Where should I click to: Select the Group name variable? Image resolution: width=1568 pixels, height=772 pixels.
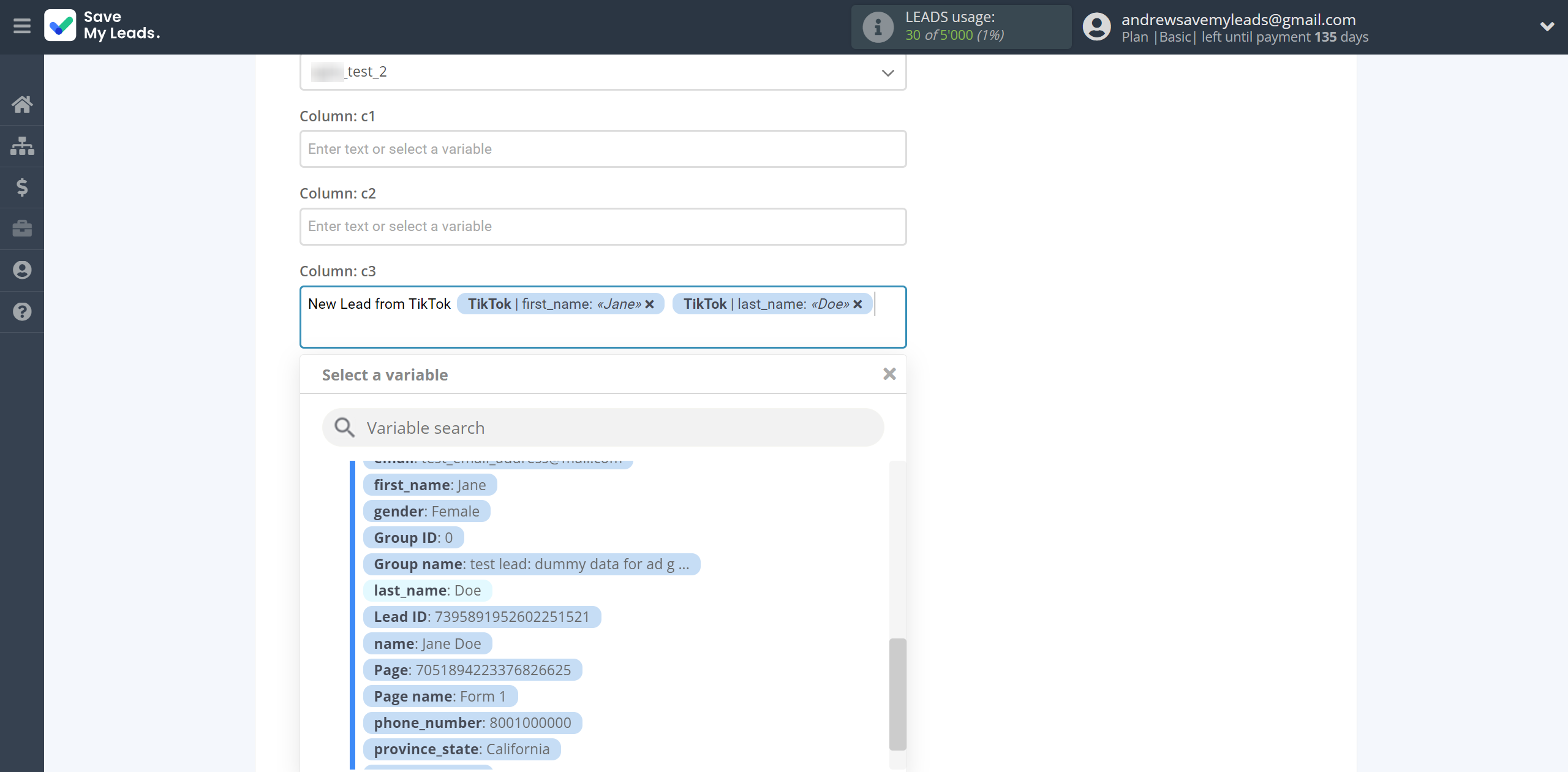(532, 564)
